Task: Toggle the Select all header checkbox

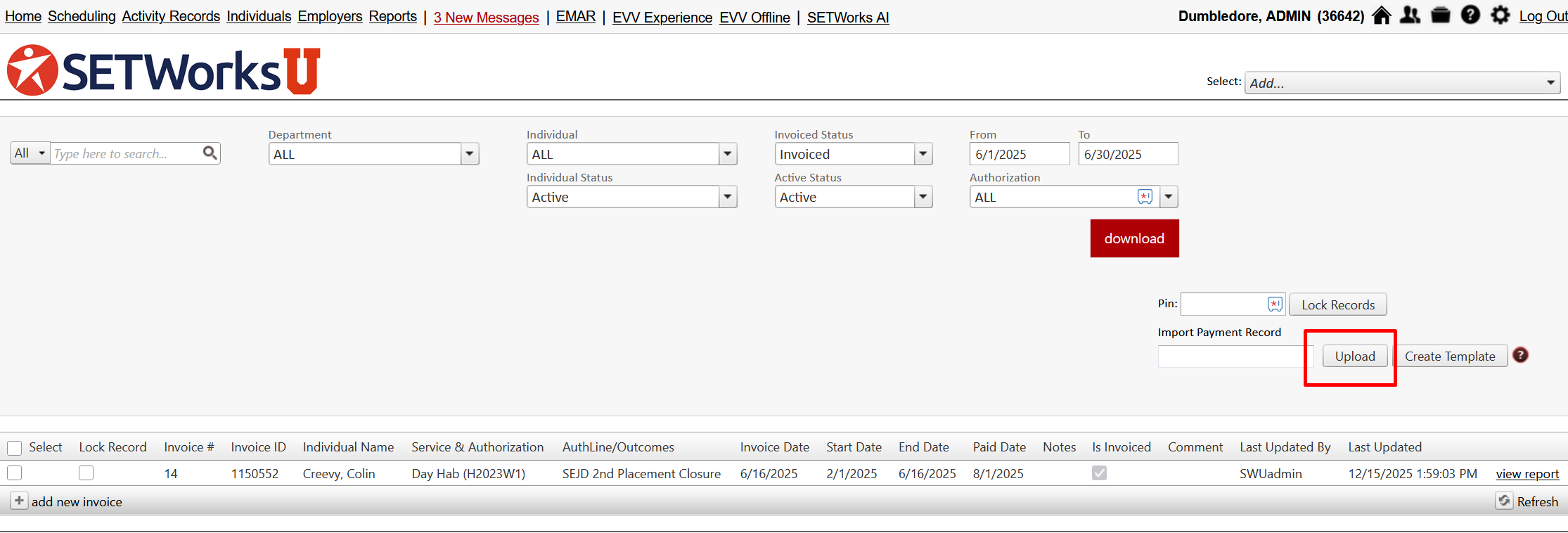Action: [15, 448]
